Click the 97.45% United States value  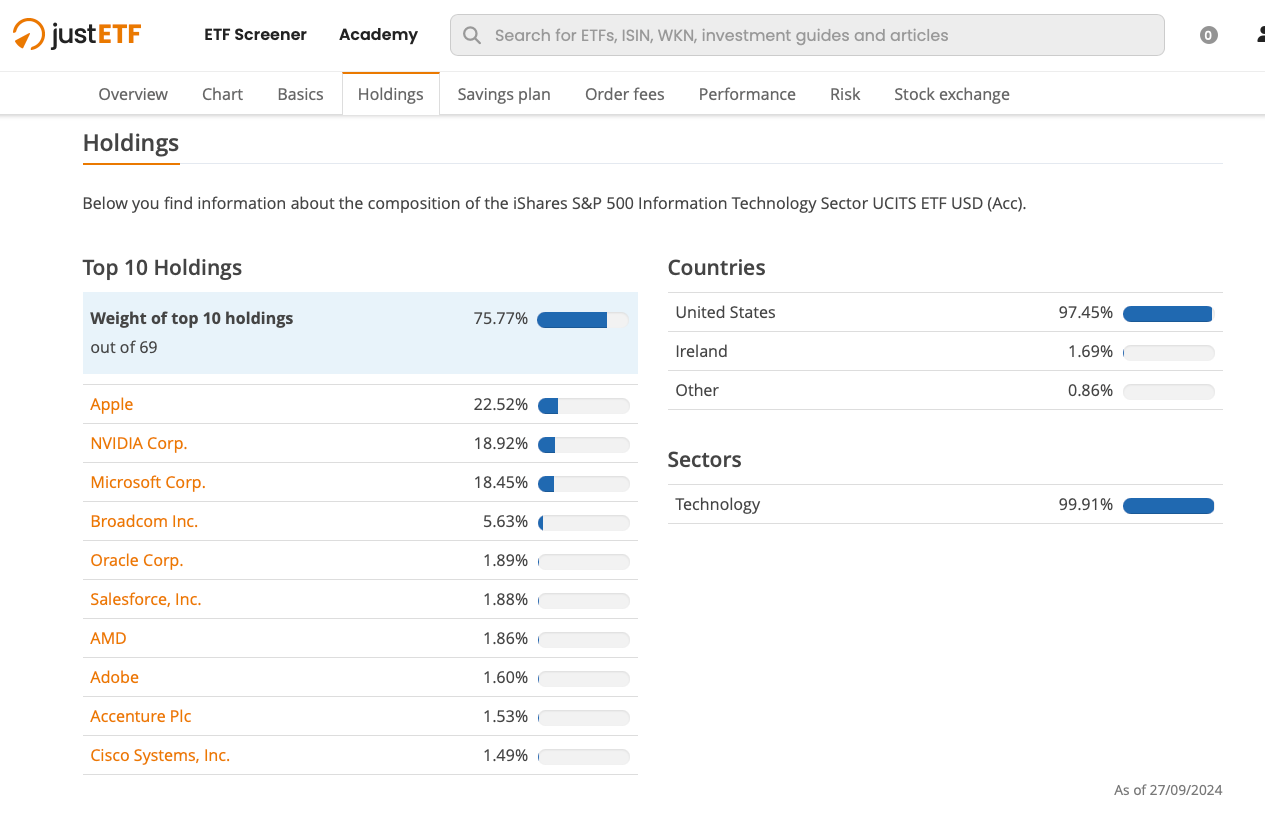(1086, 312)
